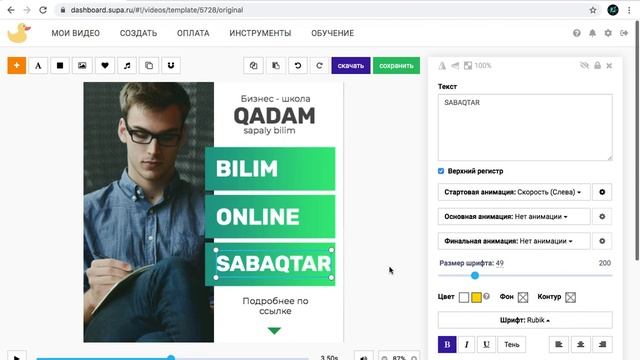Toggle underline formatting
Image resolution: width=640 pixels, height=360 pixels.
(486, 344)
